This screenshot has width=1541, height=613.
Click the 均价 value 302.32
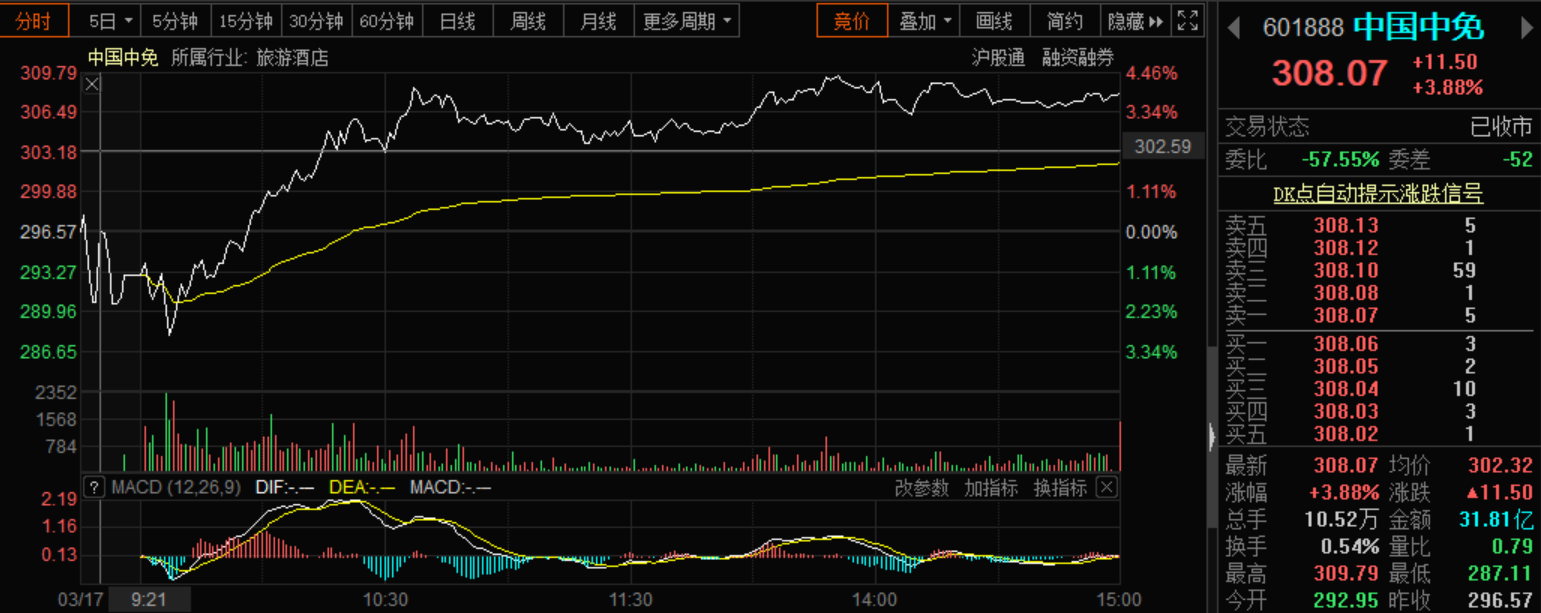1500,465
